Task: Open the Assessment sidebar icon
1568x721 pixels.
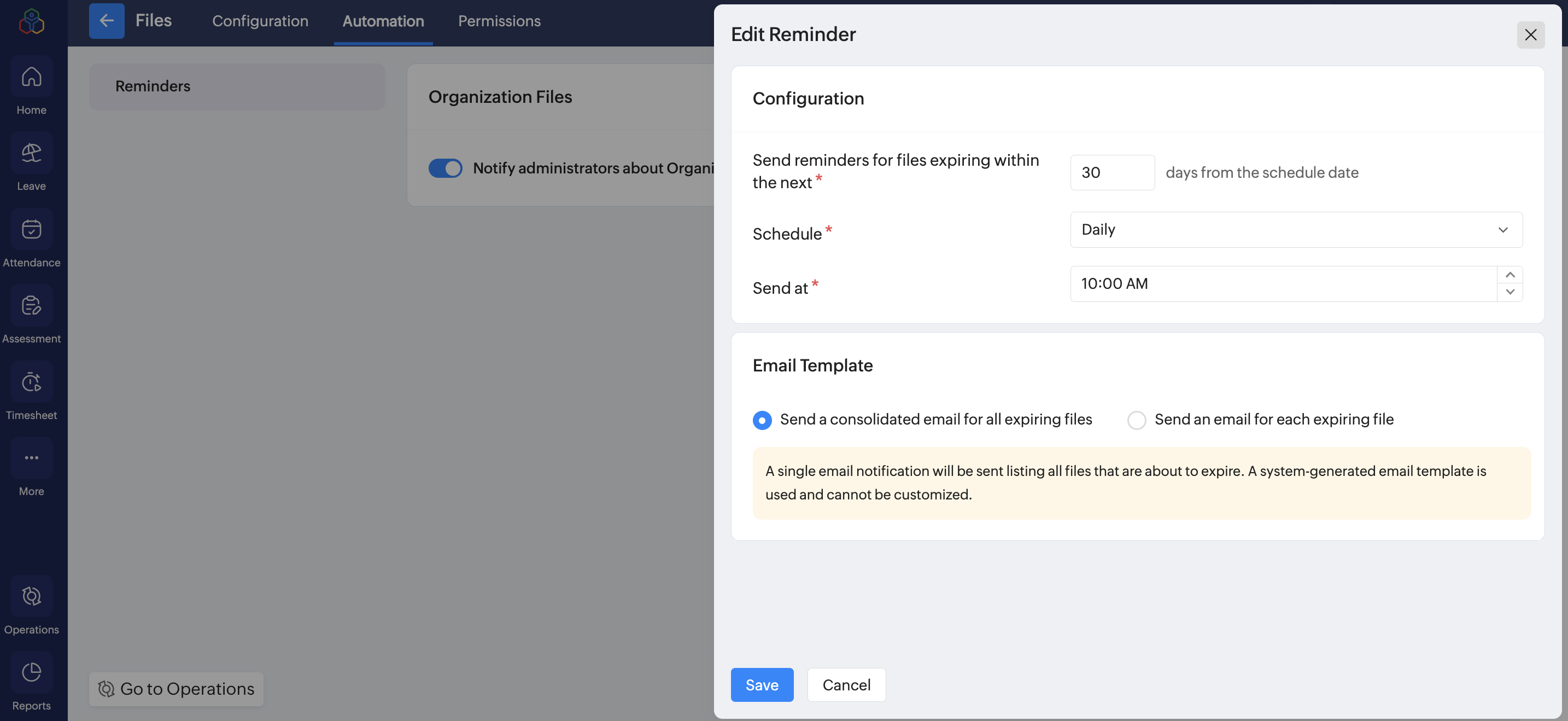Action: [31, 306]
